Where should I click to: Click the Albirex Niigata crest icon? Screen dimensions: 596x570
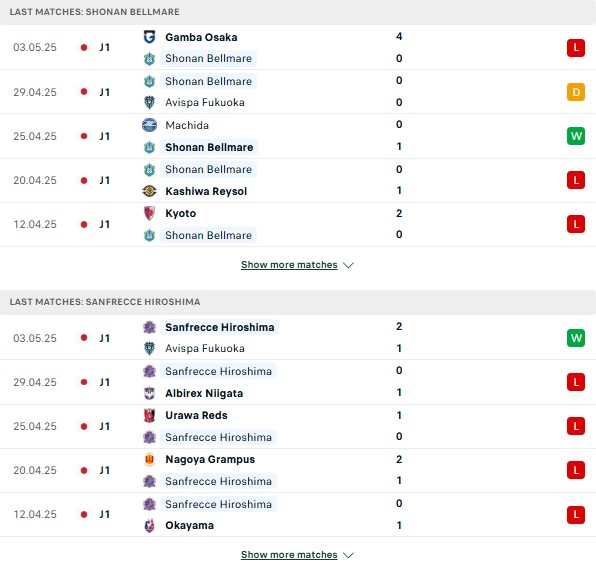[149, 393]
